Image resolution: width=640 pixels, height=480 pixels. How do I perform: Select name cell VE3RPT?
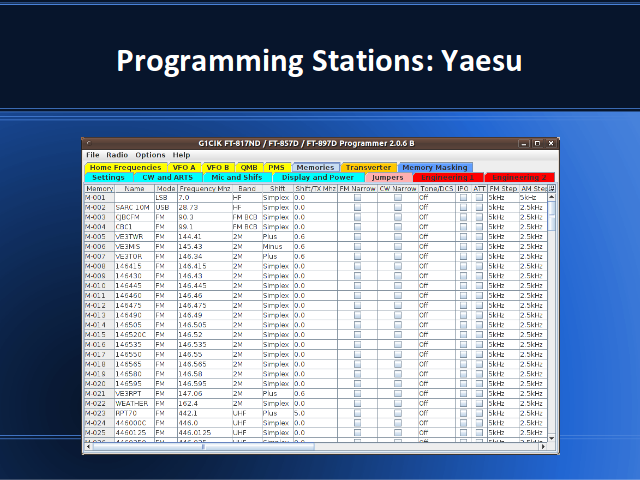tap(135, 393)
